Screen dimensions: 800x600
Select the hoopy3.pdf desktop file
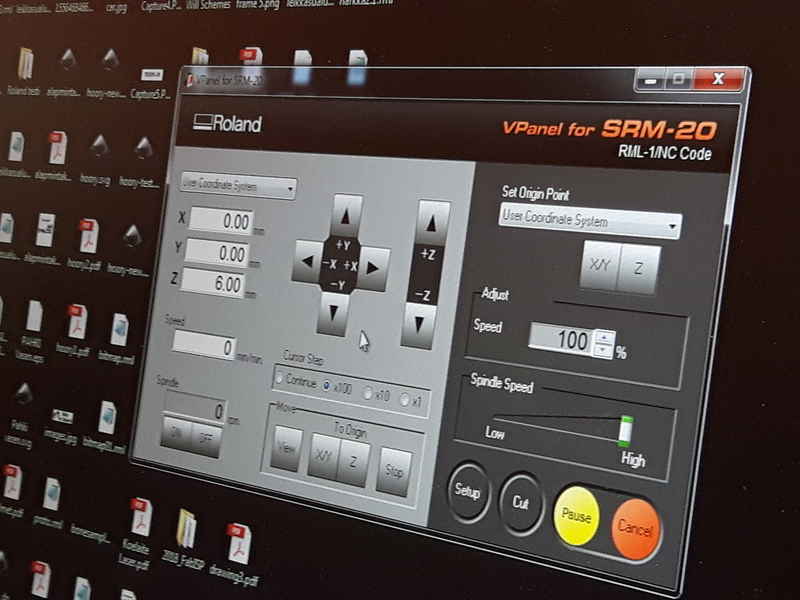point(74,331)
